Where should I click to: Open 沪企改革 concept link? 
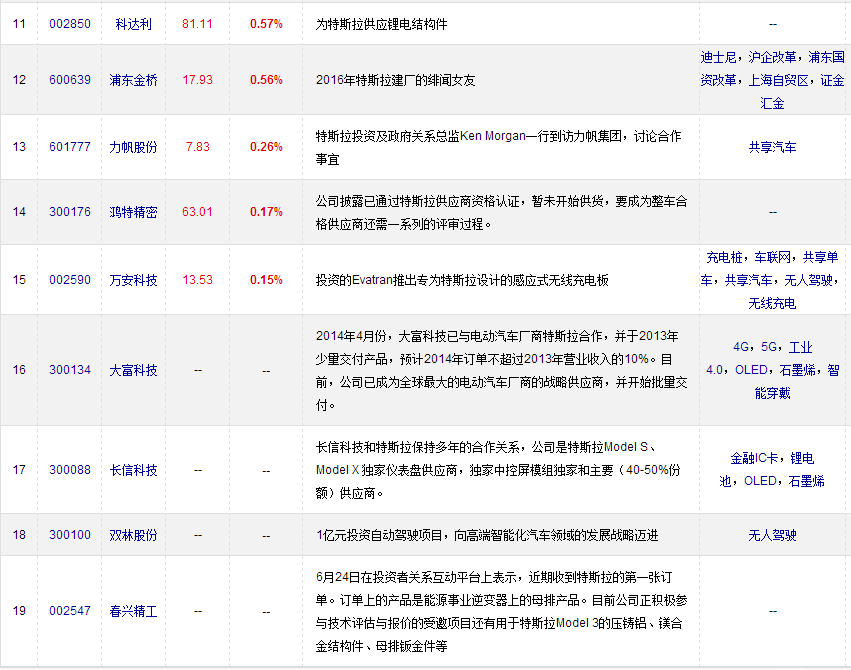point(772,57)
